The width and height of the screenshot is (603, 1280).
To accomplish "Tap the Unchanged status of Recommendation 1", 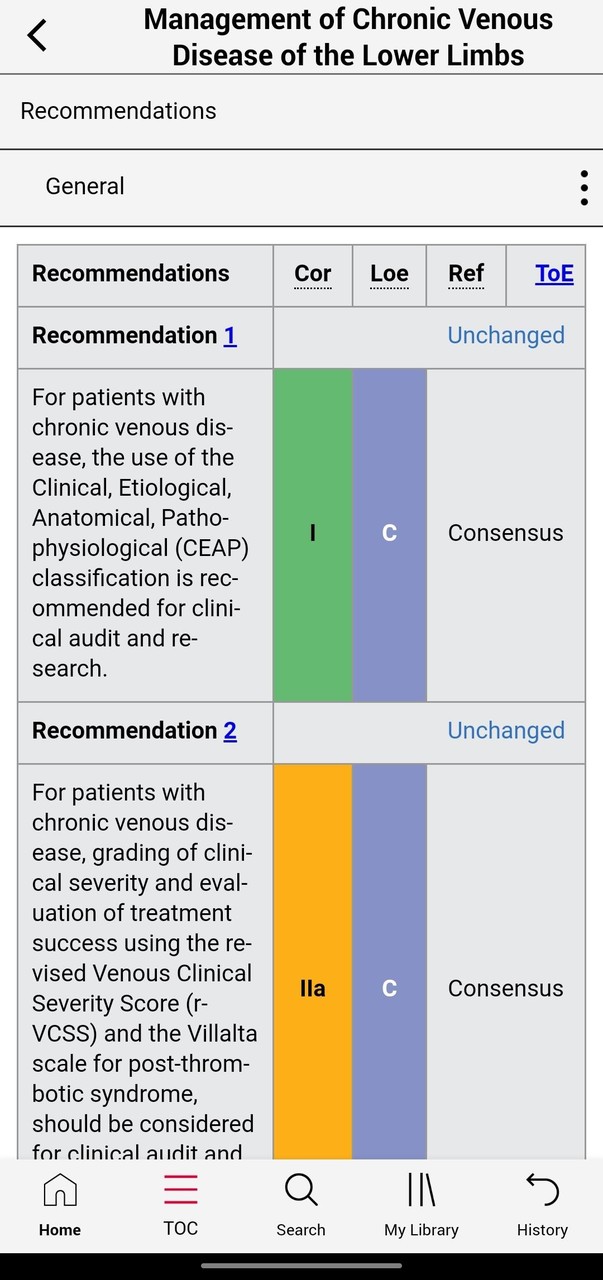I will coord(506,335).
